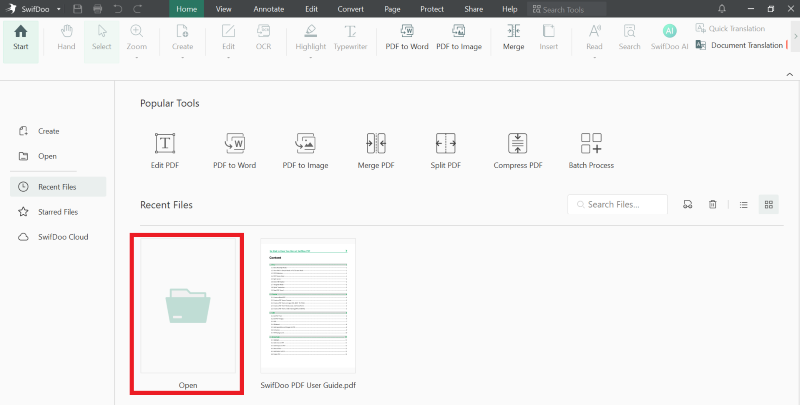Click Quick Translation
Image resolution: width=800 pixels, height=405 pixels.
coord(730,29)
